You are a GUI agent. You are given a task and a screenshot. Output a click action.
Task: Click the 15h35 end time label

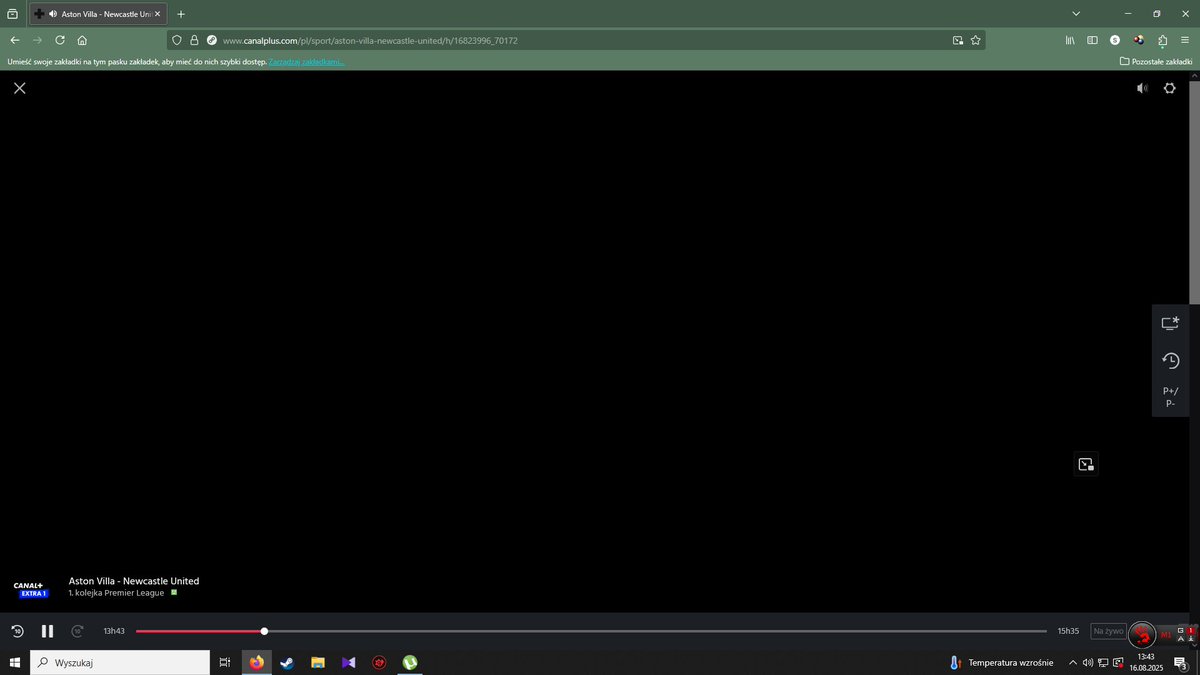(x=1068, y=631)
